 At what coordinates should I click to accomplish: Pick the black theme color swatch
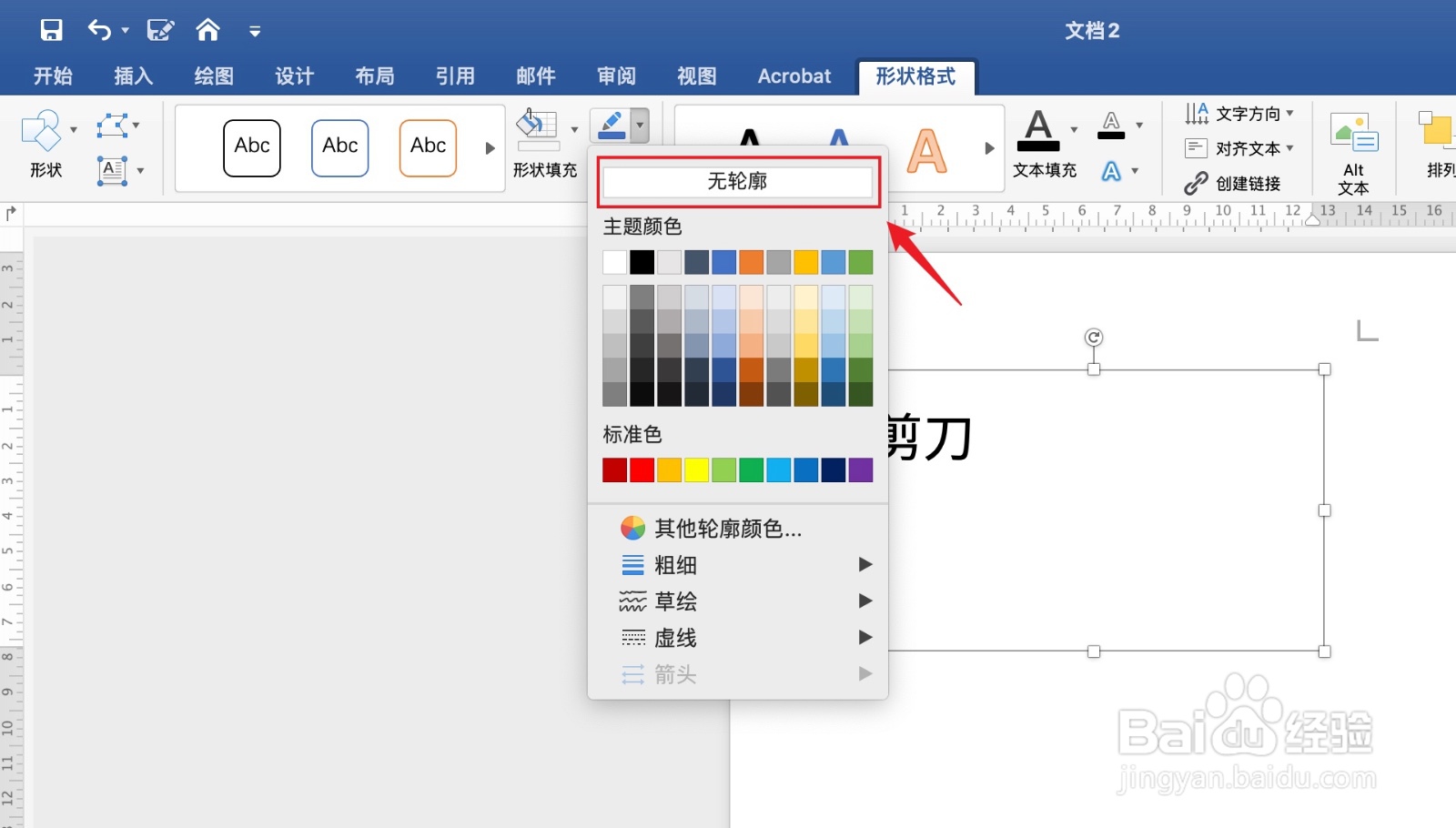click(x=642, y=262)
